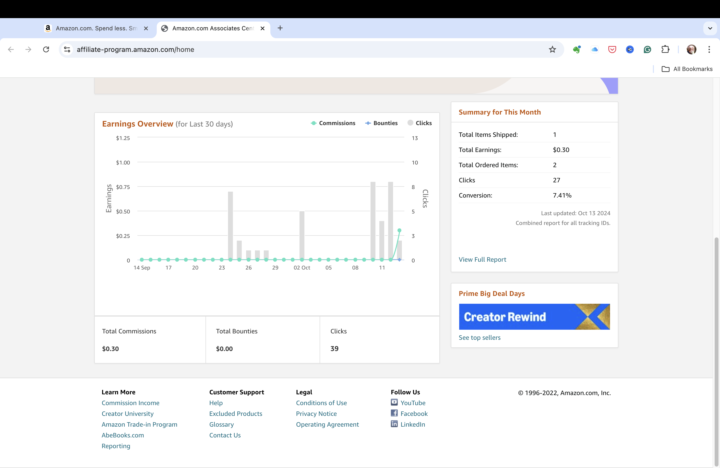Click the Clicks total 39 value
The image size is (720, 468).
pos(334,349)
